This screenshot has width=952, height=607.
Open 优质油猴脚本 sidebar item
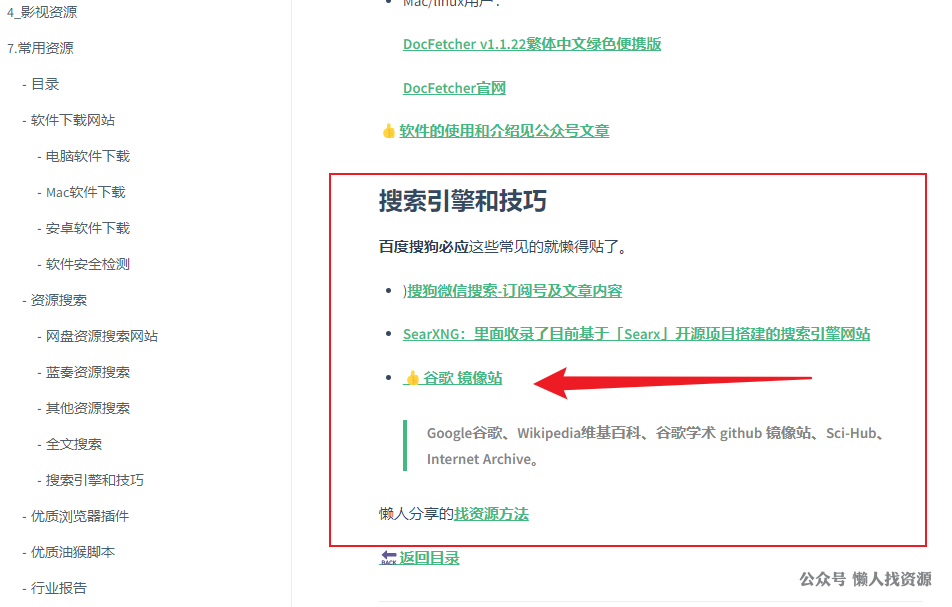click(x=72, y=552)
